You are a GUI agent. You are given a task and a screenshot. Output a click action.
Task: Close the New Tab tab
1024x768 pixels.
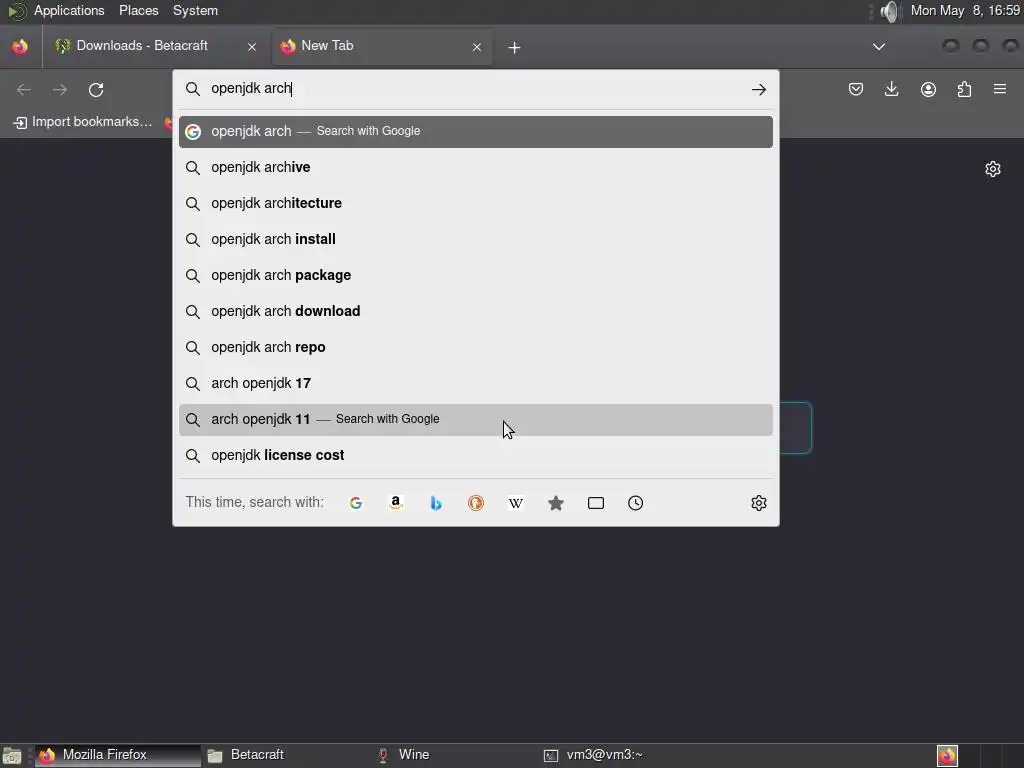(x=477, y=47)
